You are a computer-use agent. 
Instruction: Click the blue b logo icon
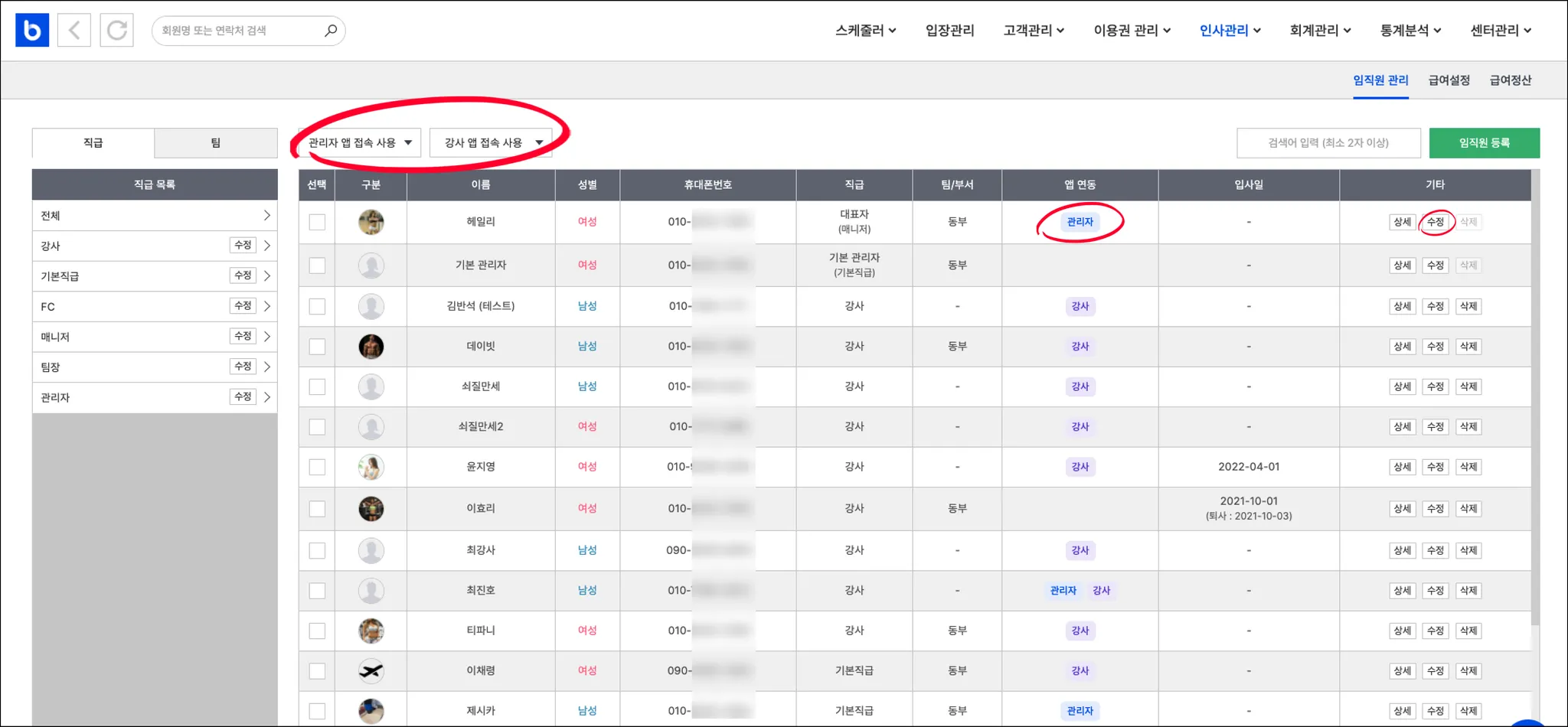(32, 31)
